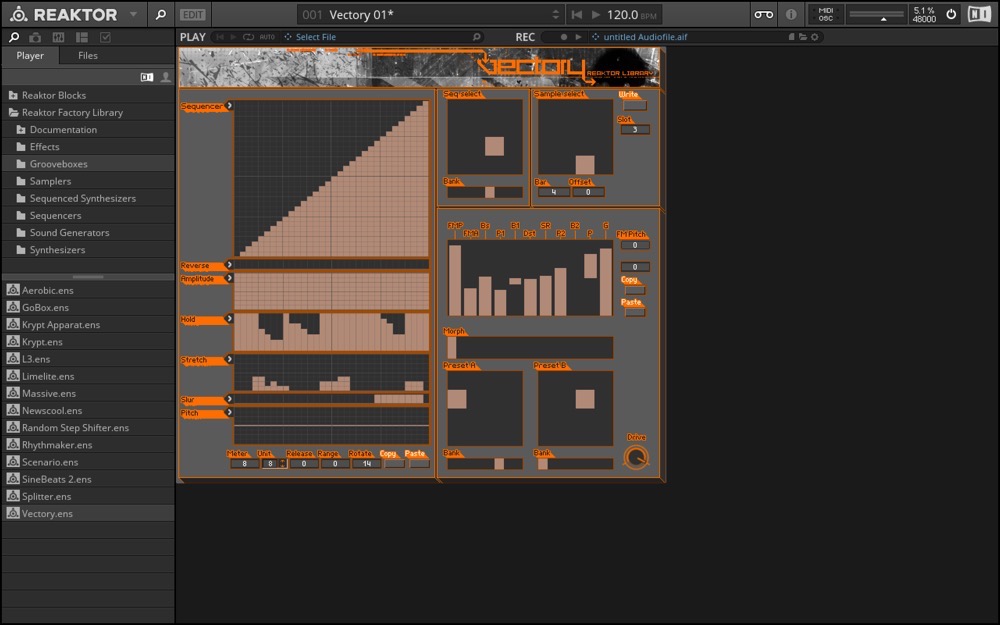The width and height of the screenshot is (1000, 625).
Task: Expand the Amplitude row arrow
Action: pyautogui.click(x=229, y=278)
